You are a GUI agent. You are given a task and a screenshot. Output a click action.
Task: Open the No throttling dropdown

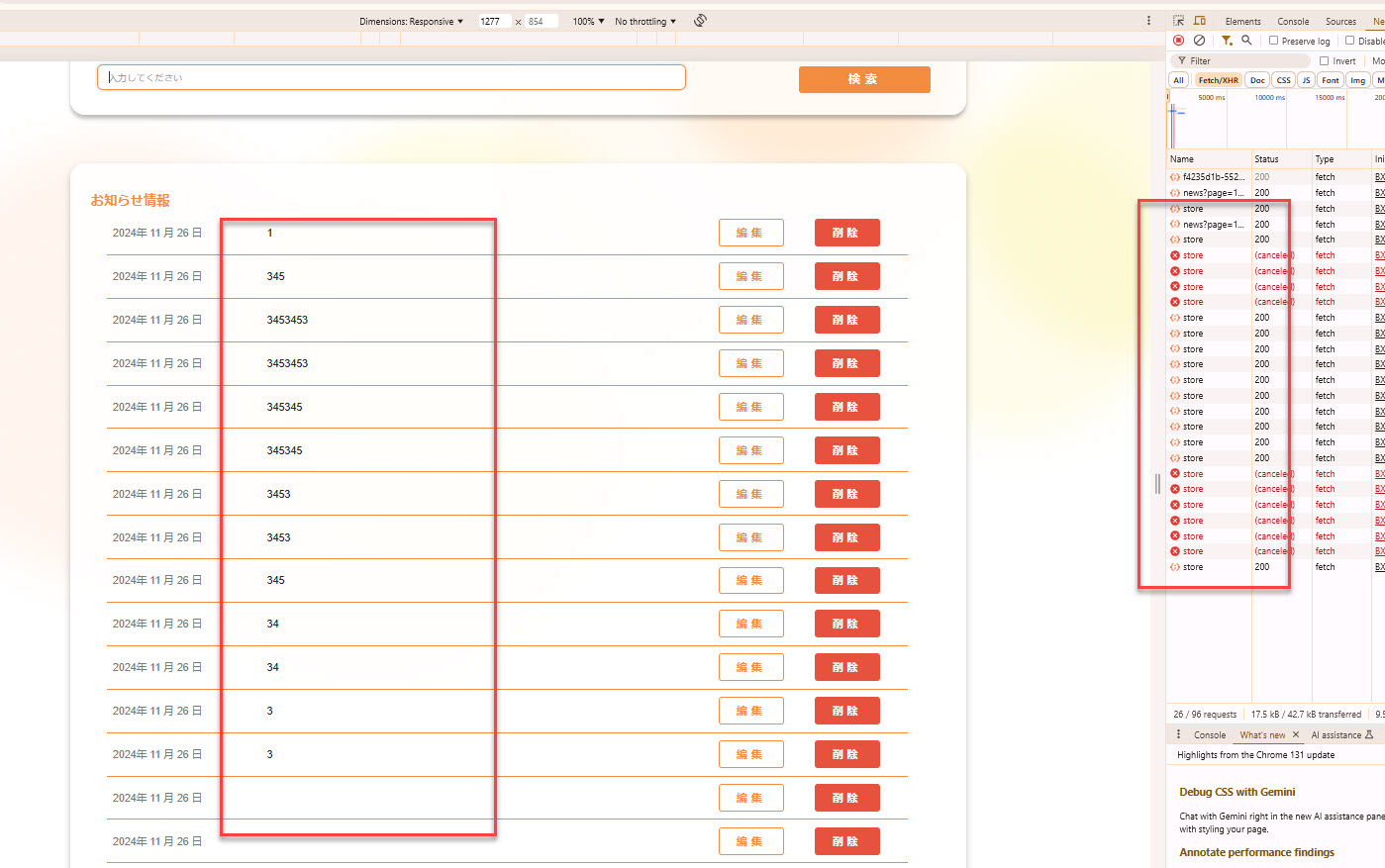[645, 21]
